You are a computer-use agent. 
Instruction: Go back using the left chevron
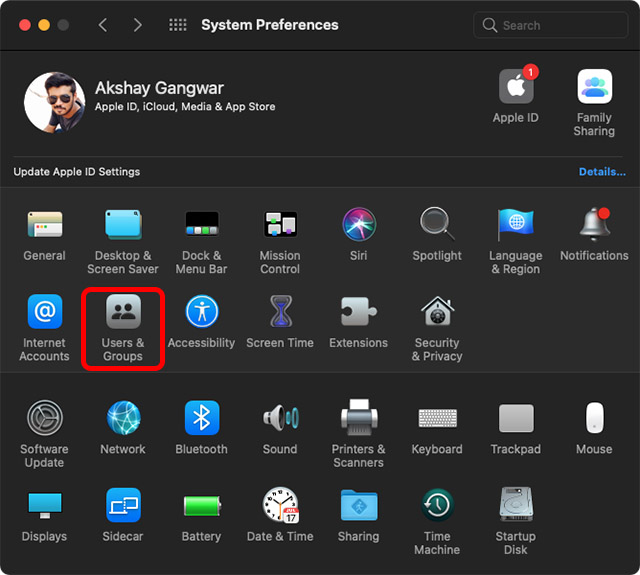click(x=103, y=25)
